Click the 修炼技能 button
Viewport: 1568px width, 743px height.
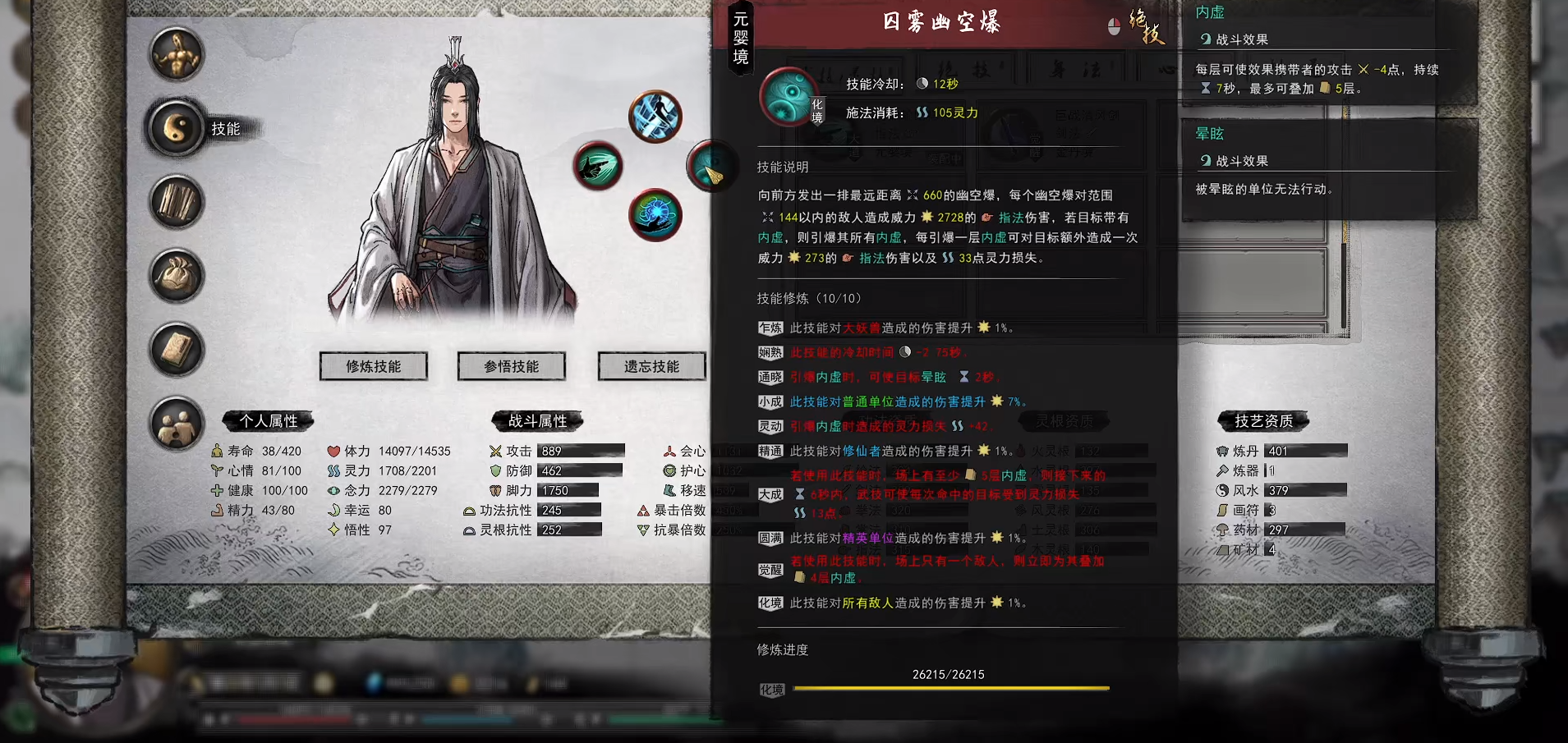(374, 366)
